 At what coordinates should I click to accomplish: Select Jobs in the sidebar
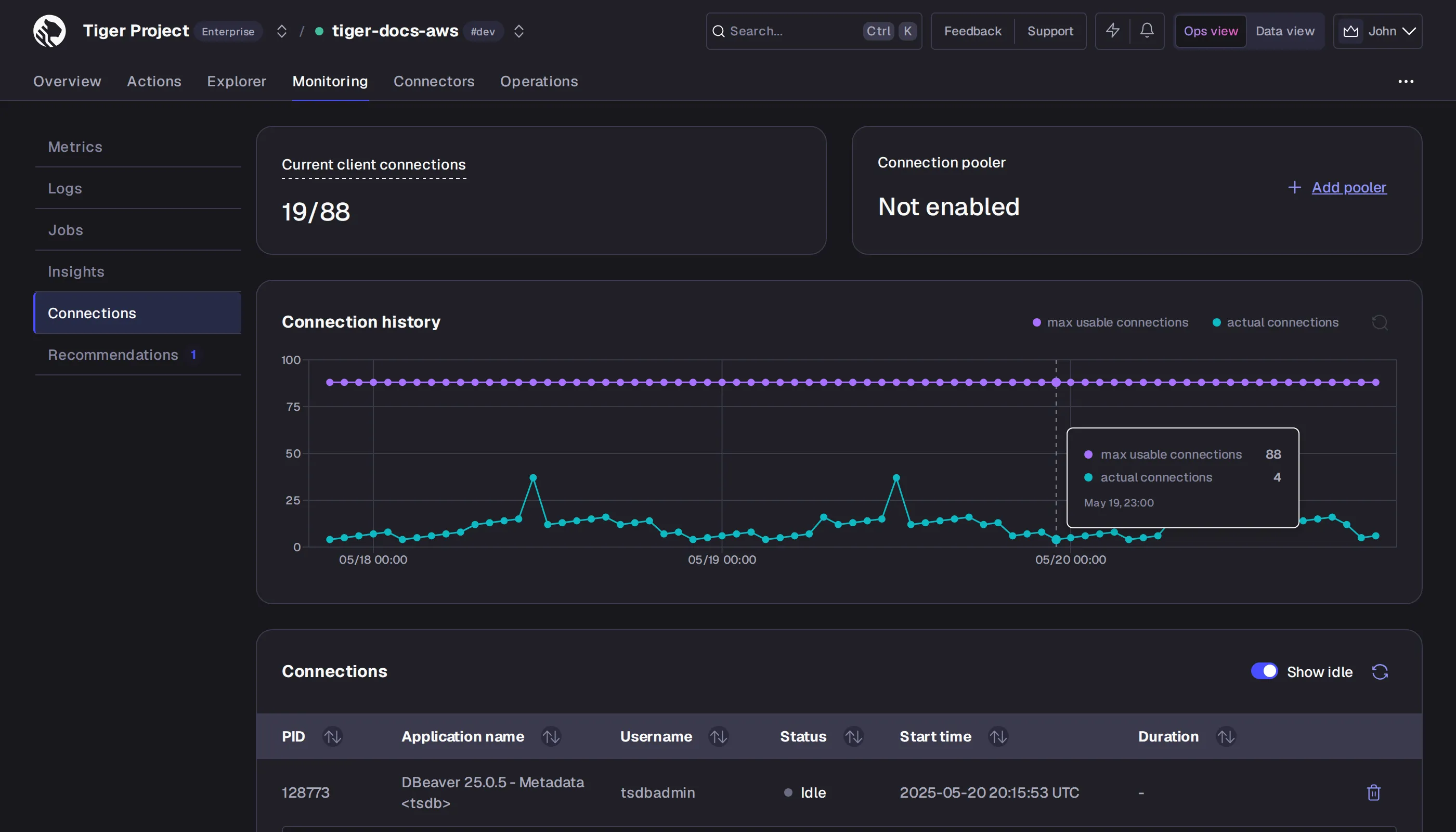tap(138, 230)
